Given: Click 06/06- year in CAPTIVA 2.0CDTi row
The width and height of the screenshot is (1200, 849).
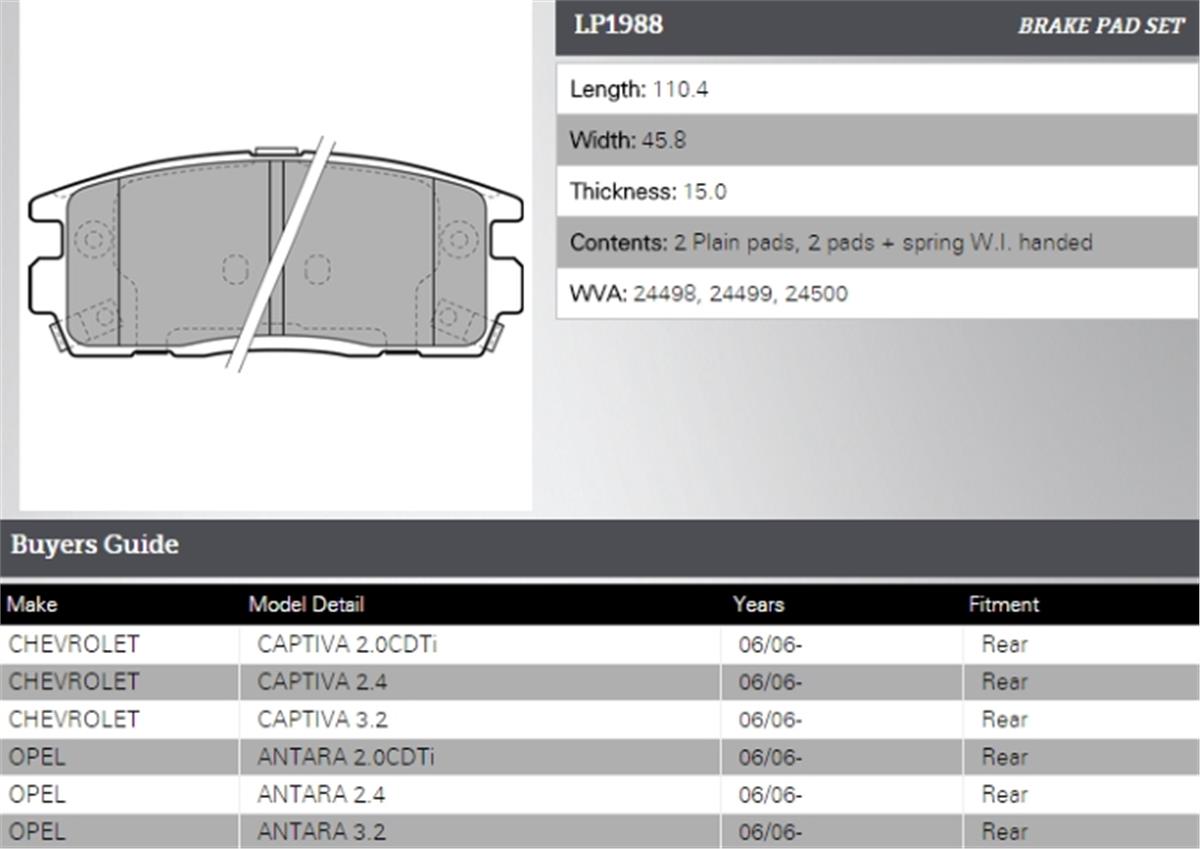Looking at the screenshot, I should pyautogui.click(x=771, y=645).
